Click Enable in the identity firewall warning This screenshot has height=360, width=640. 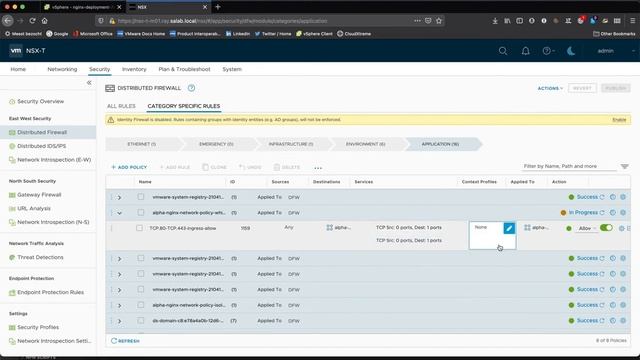(x=619, y=120)
